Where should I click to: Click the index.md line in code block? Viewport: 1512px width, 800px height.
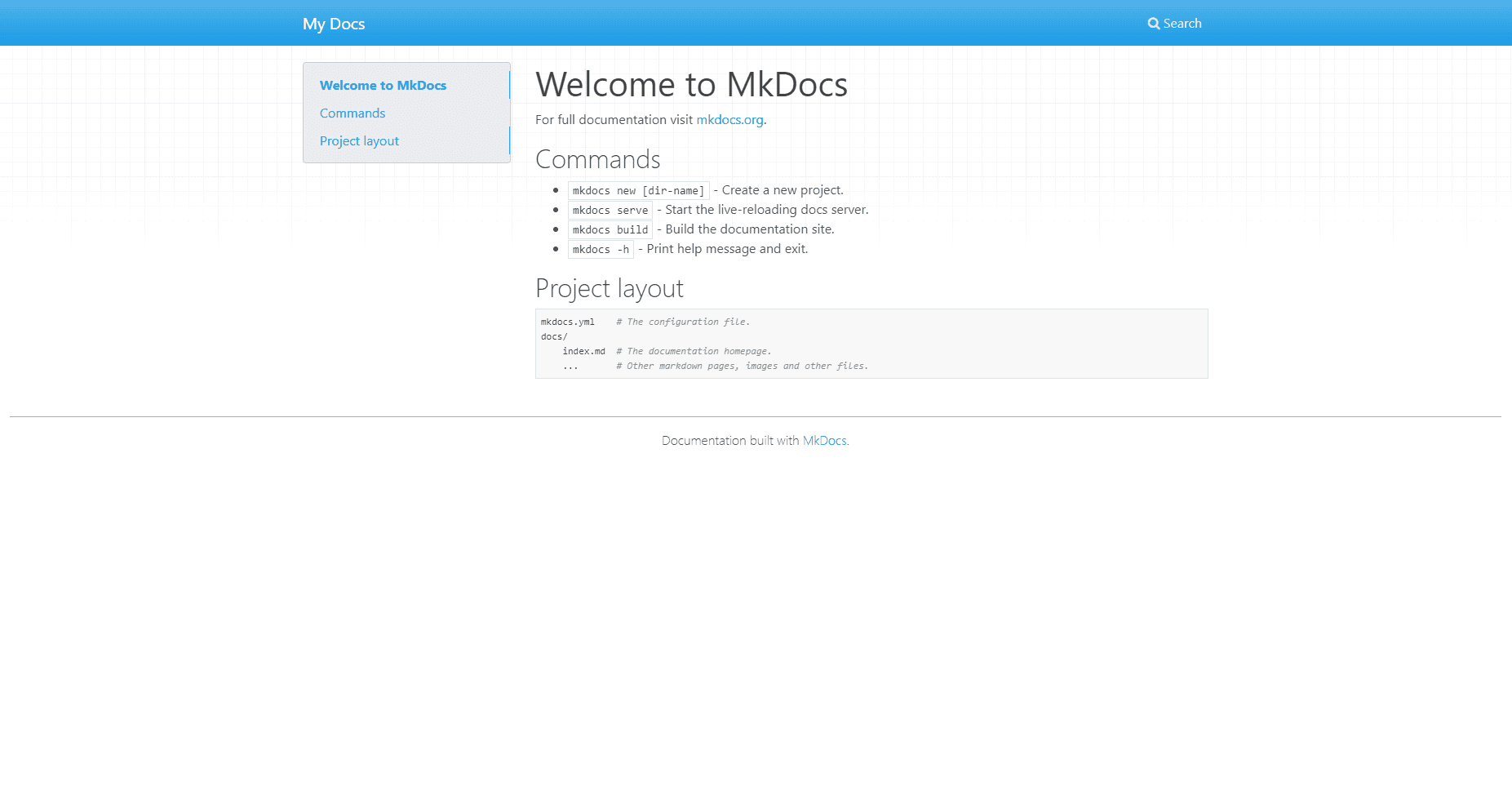584,351
